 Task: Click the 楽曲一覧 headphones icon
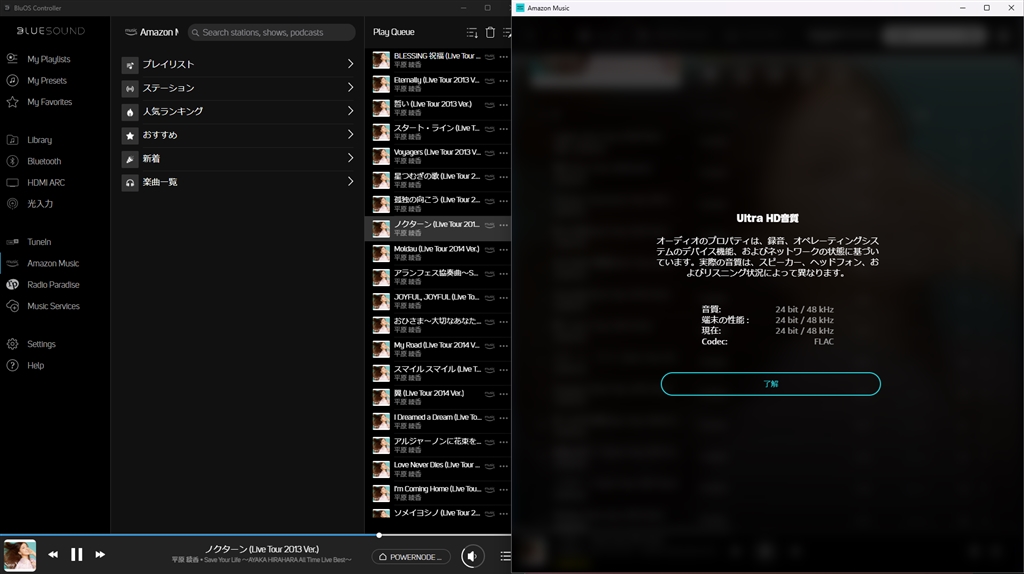[x=130, y=182]
